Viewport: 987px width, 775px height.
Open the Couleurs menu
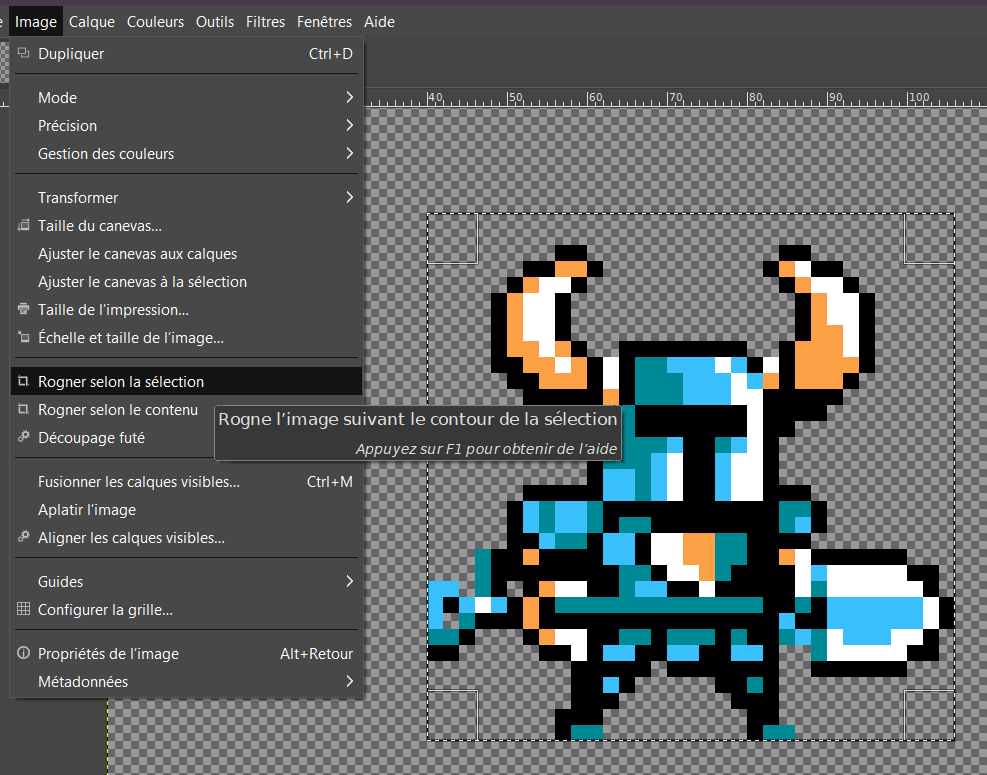pyautogui.click(x=155, y=22)
